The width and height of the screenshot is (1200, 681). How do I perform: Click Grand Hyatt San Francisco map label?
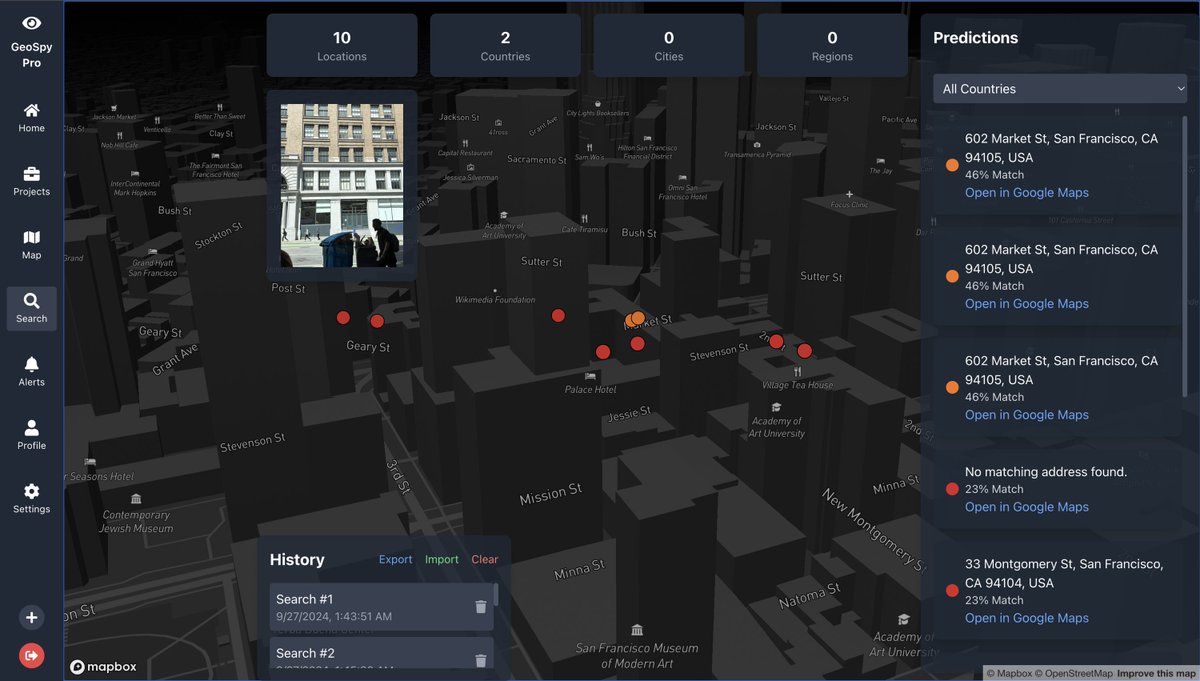click(152, 268)
